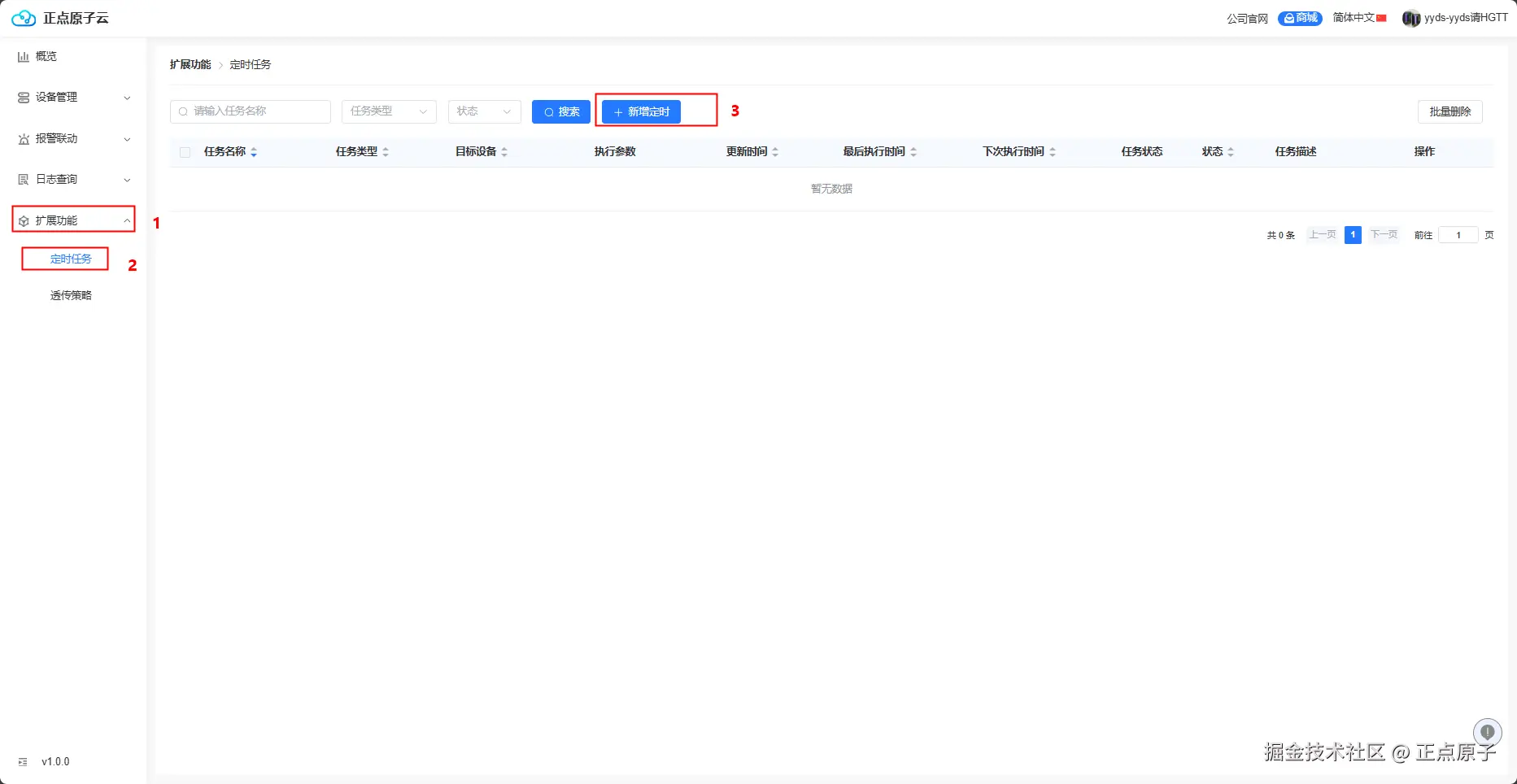Open the 任务类型 filter dropdown
Screen dimensions: 1517x784
coord(389,111)
